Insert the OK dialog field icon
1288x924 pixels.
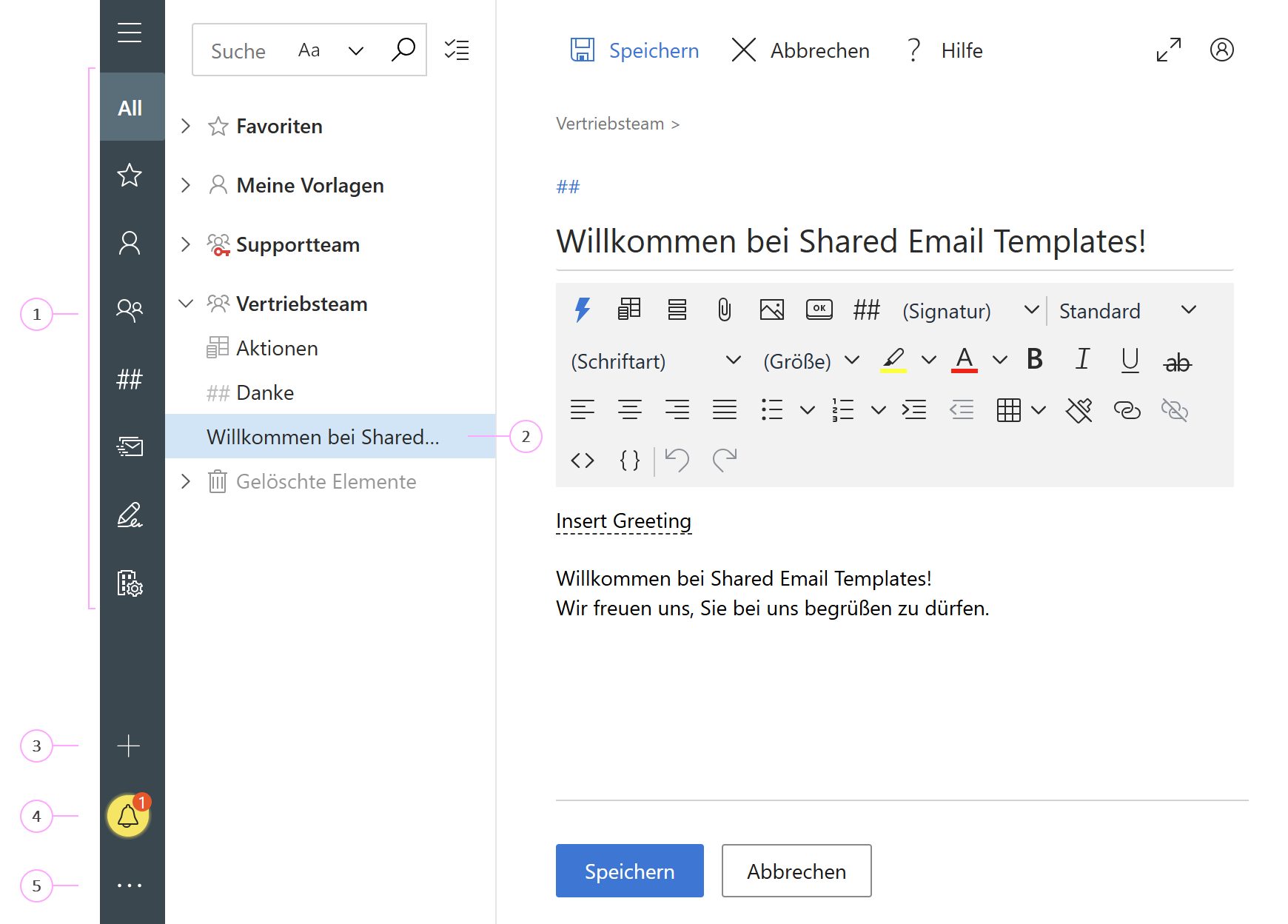[x=819, y=309]
